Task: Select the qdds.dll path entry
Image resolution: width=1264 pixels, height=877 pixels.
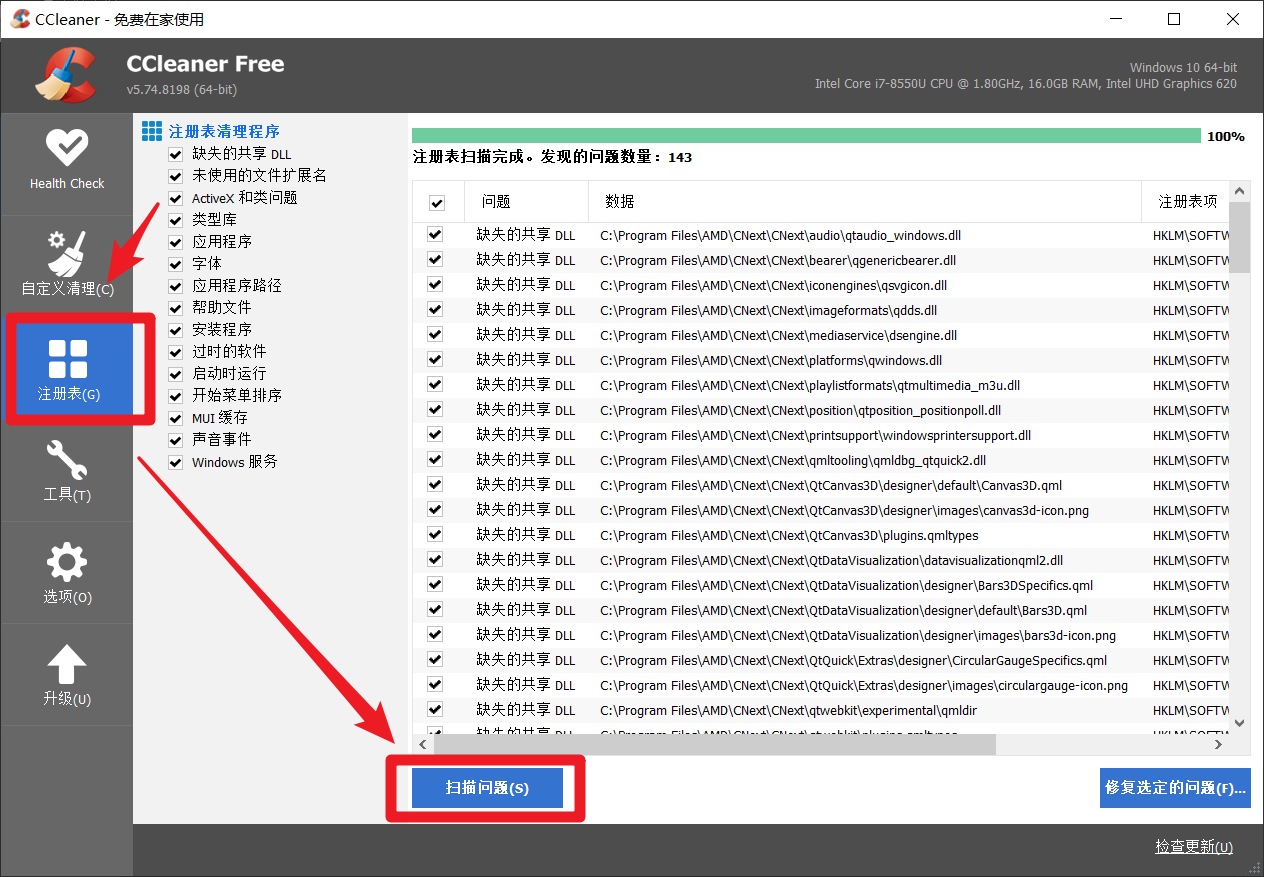Action: [768, 311]
